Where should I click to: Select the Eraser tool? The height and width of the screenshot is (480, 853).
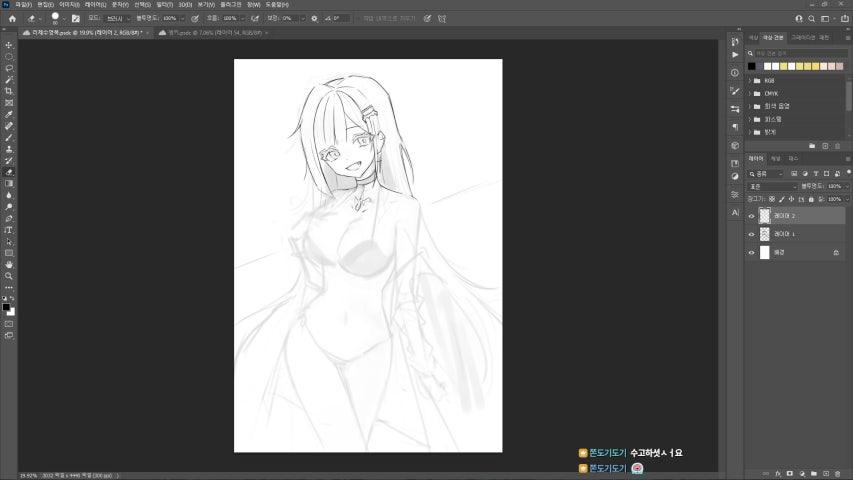(x=9, y=172)
